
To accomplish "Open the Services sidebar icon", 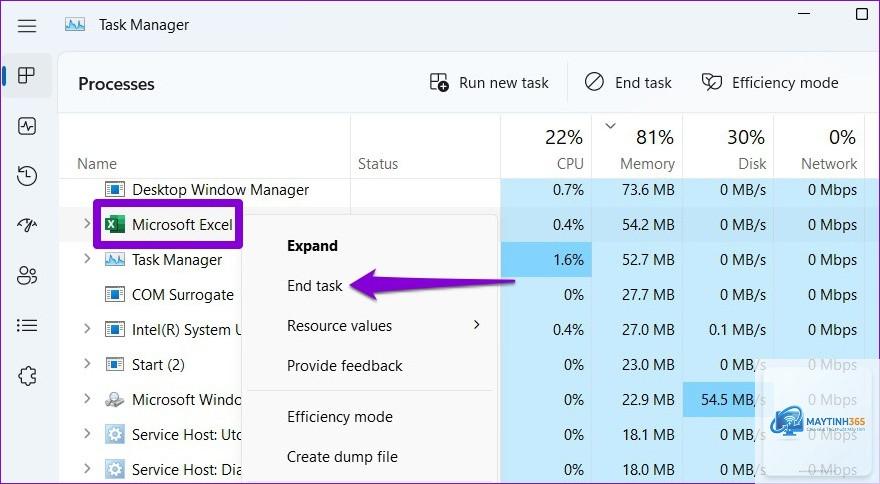I will click(27, 376).
